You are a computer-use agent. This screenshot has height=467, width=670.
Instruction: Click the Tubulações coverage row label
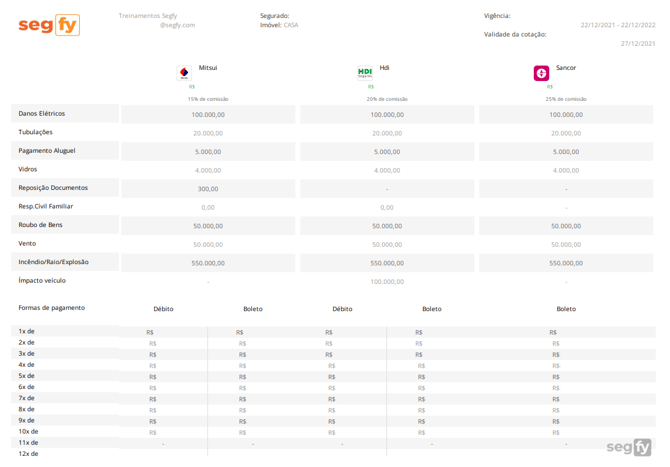[35, 132]
